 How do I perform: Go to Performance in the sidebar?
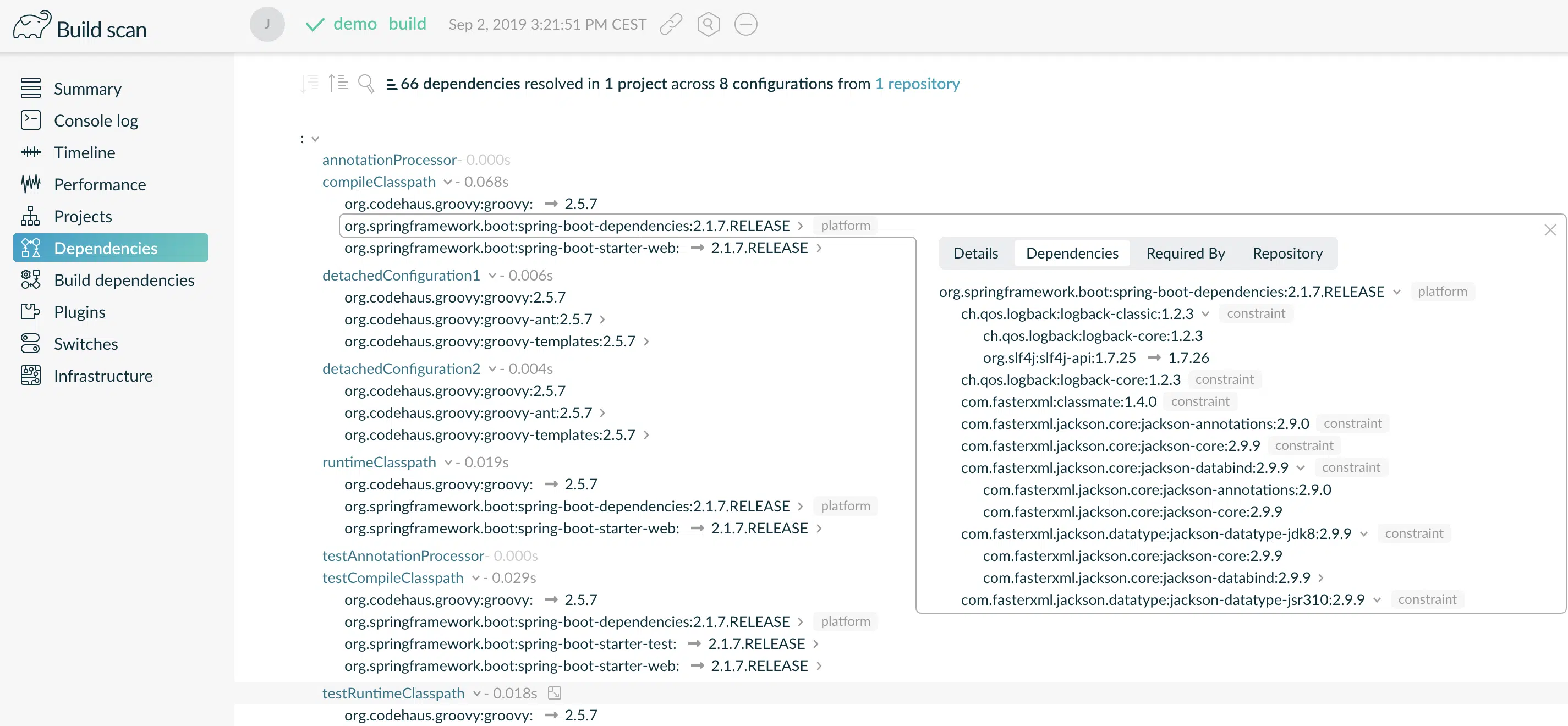[100, 184]
